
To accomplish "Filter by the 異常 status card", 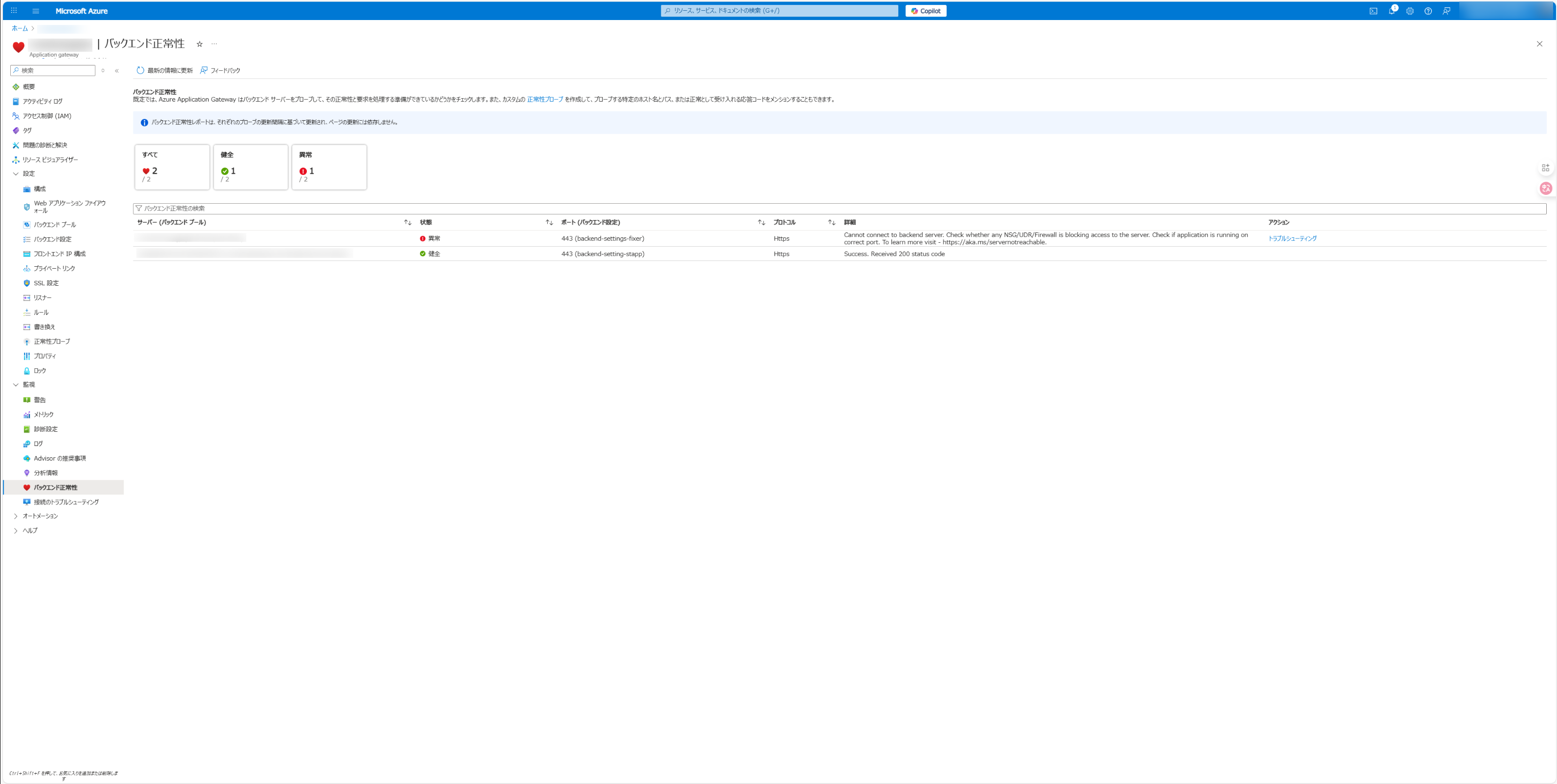I will pyautogui.click(x=329, y=168).
